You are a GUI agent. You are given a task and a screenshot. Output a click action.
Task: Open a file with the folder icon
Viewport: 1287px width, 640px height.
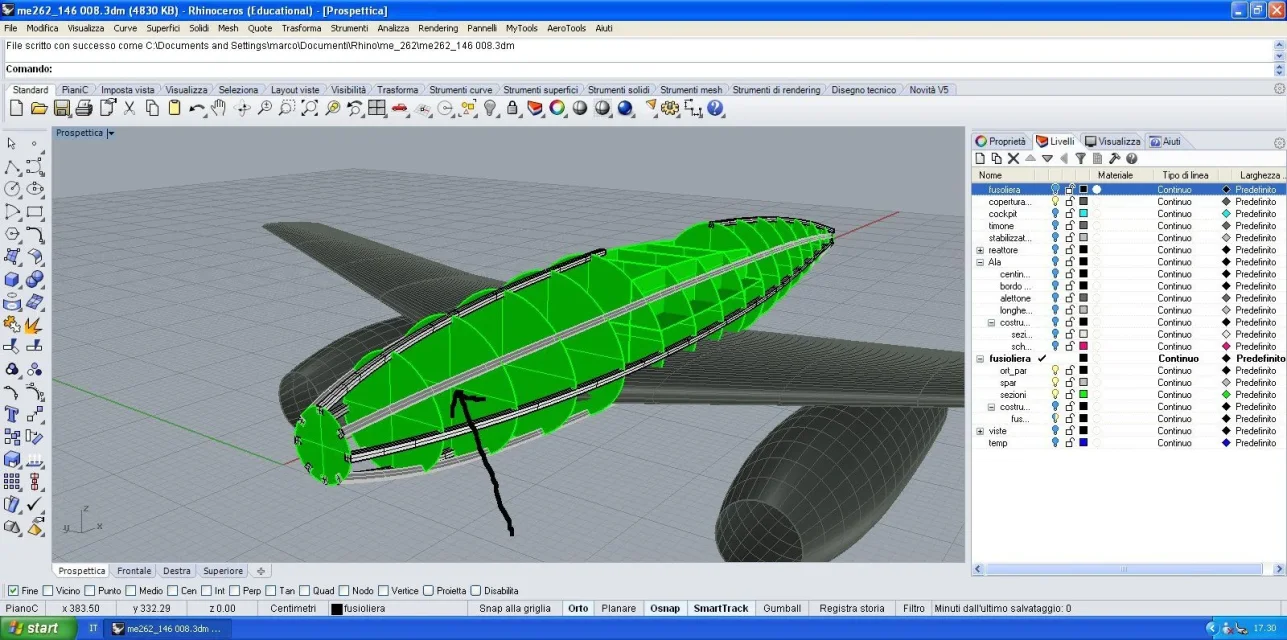click(39, 108)
